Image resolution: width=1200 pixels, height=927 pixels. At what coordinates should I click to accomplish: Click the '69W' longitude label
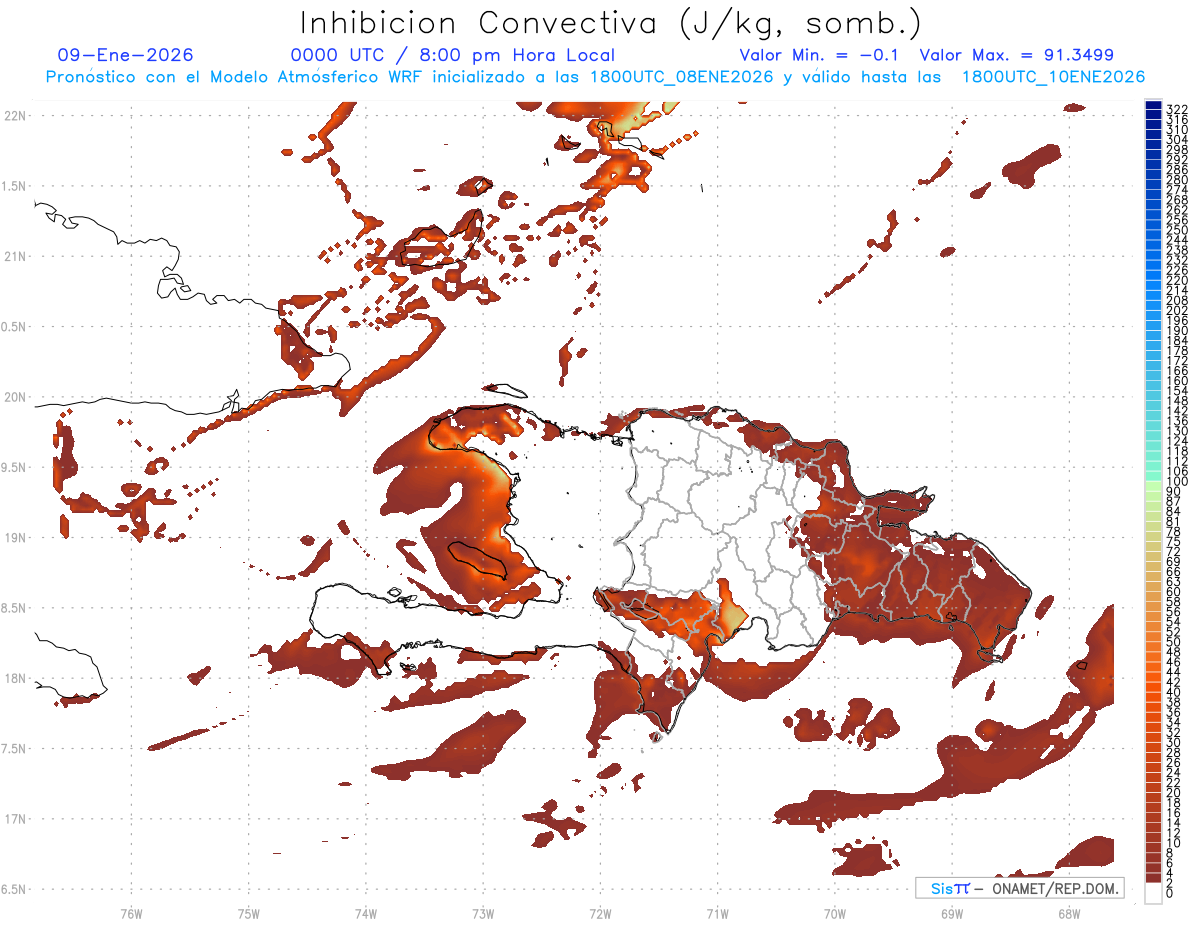point(952,913)
